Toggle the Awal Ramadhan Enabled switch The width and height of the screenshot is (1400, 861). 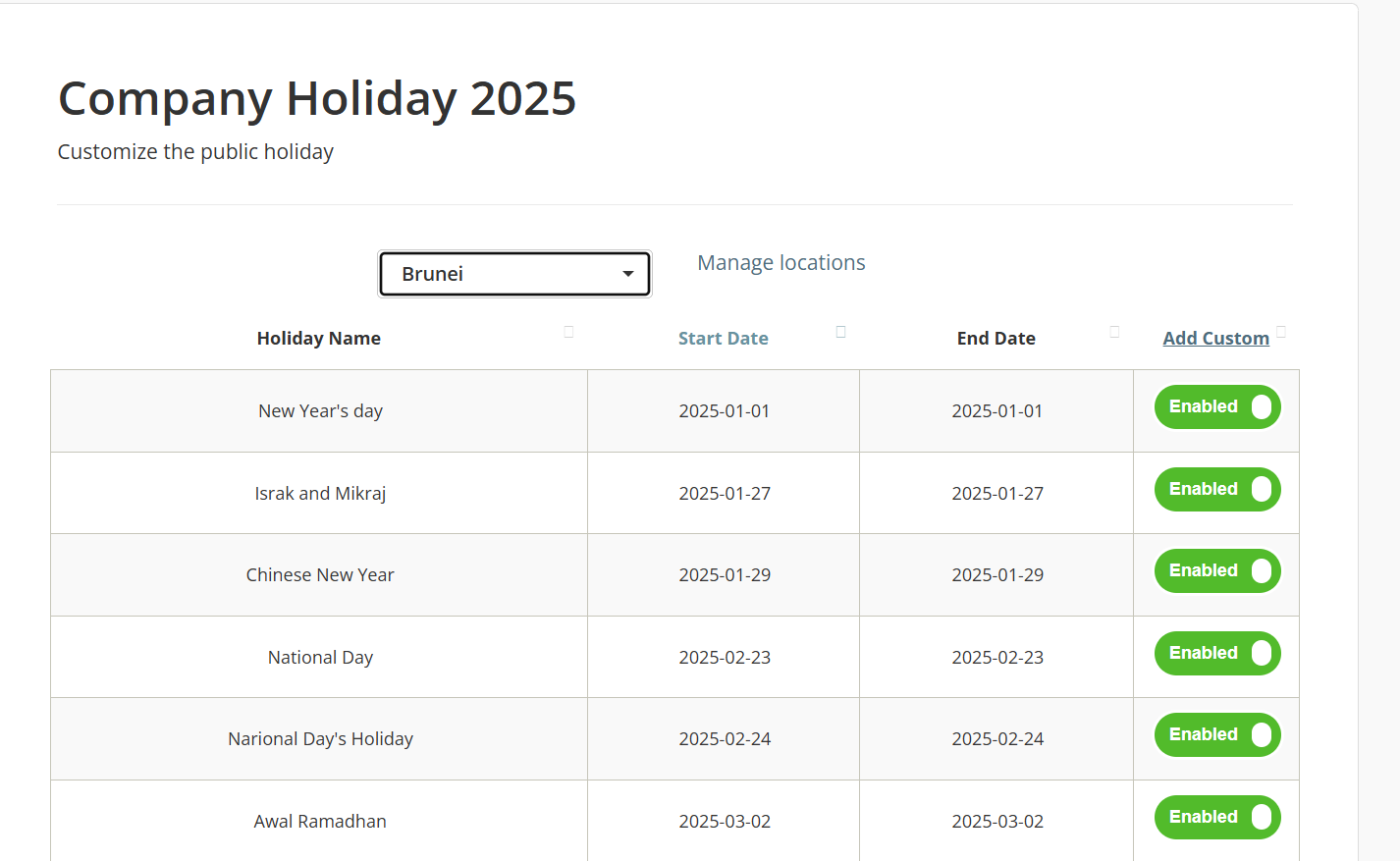1217,817
